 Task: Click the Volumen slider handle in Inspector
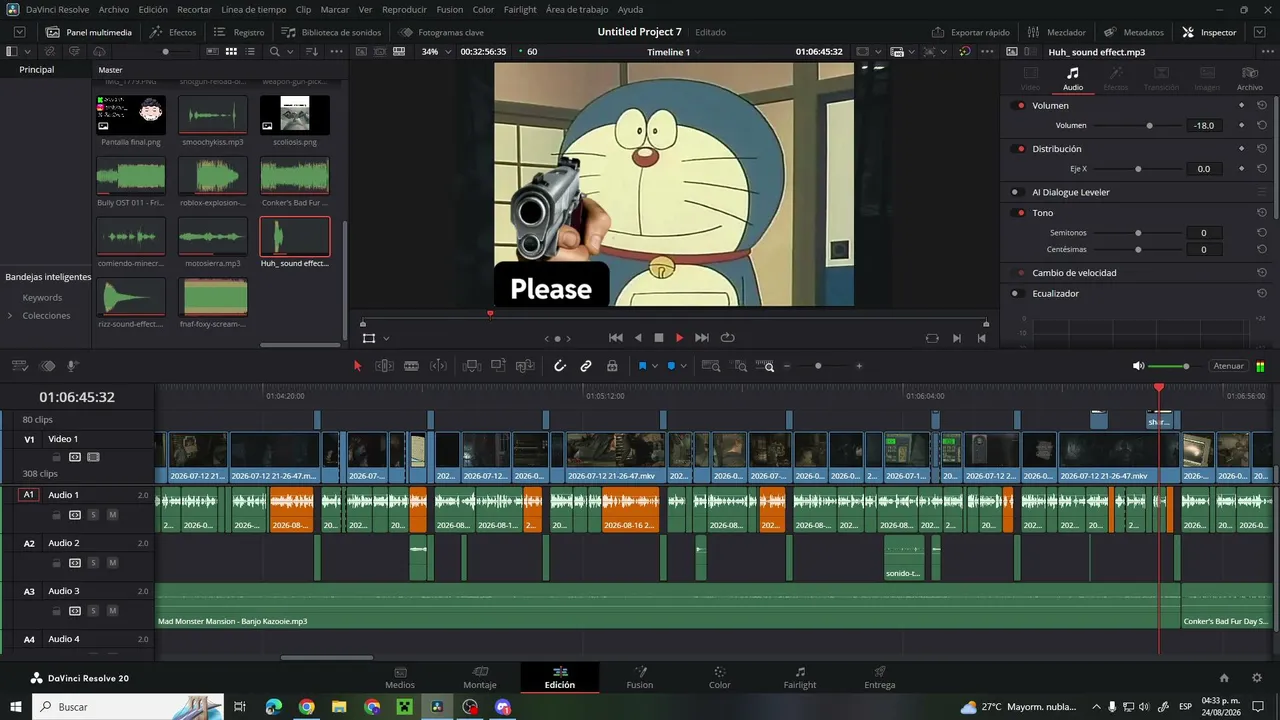click(1149, 126)
